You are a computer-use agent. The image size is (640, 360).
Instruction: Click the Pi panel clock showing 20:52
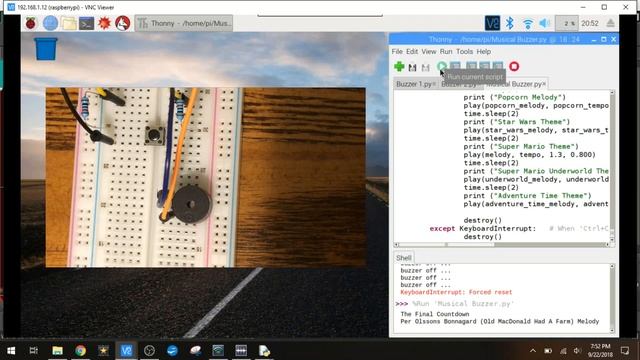point(590,23)
